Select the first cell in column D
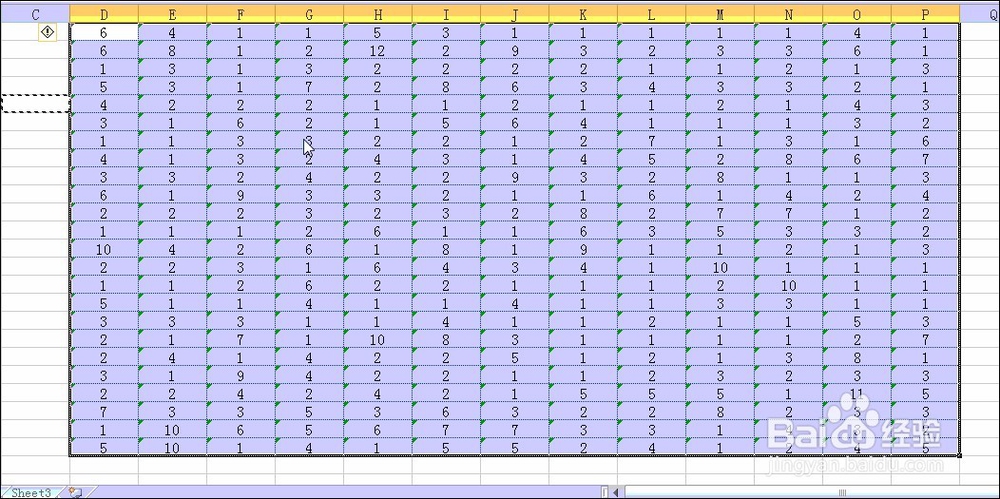This screenshot has height=499, width=1000. coord(104,32)
